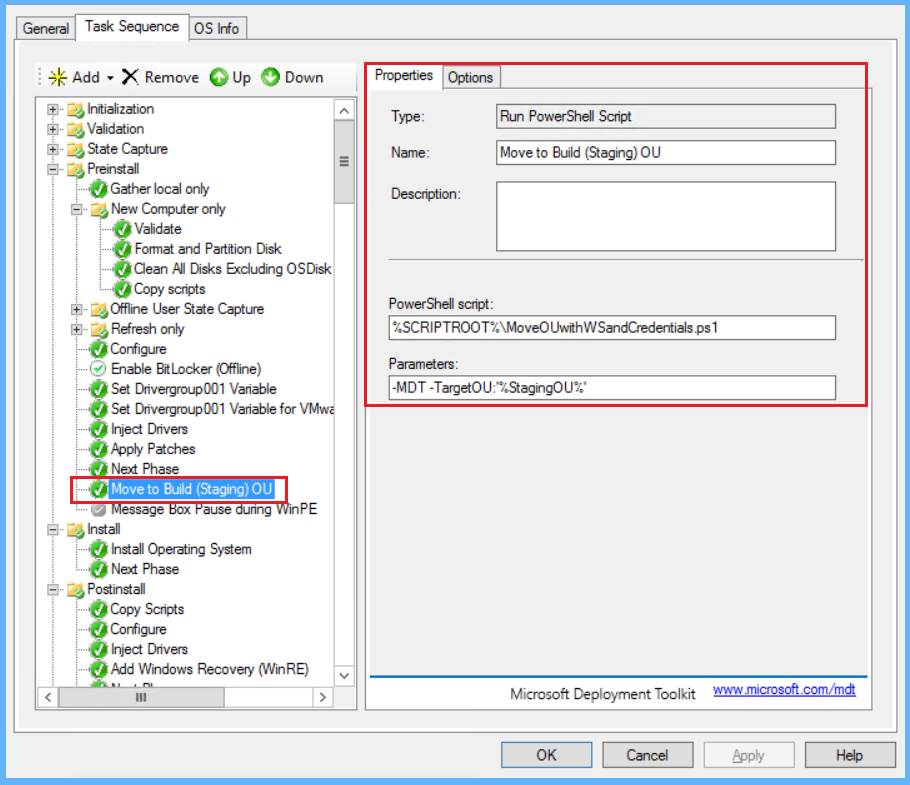The image size is (910, 785).
Task: Click the Inject Drivers checkmark under Preinstall
Action: coord(98,429)
